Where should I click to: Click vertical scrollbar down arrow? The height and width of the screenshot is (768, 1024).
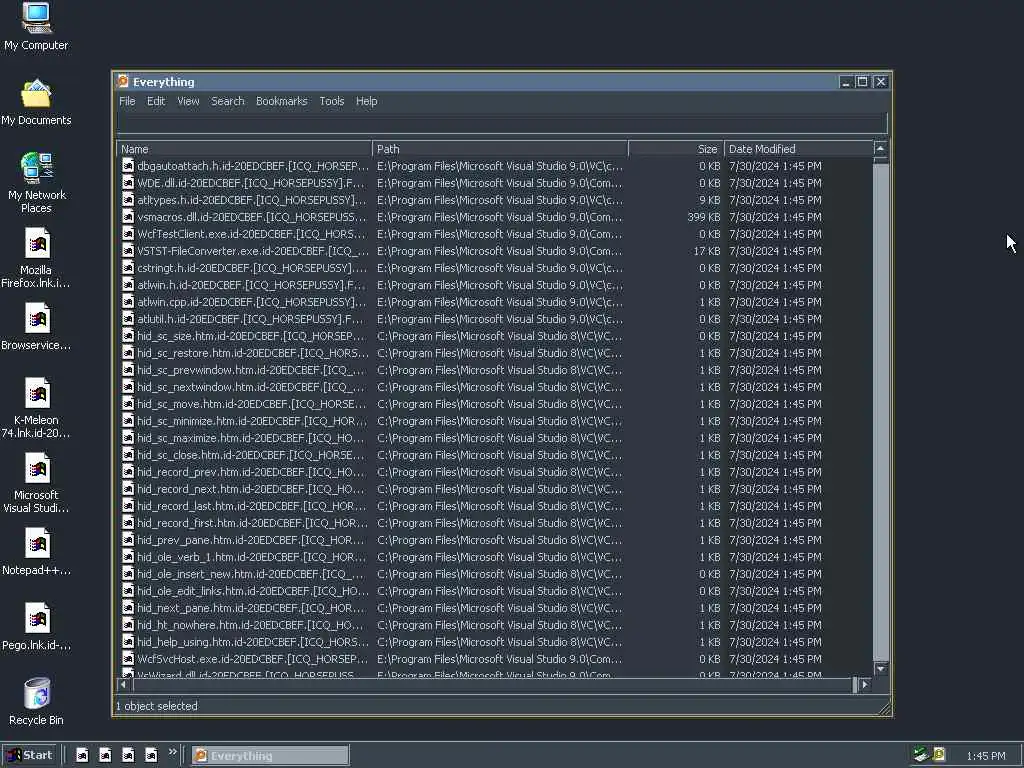(x=880, y=669)
